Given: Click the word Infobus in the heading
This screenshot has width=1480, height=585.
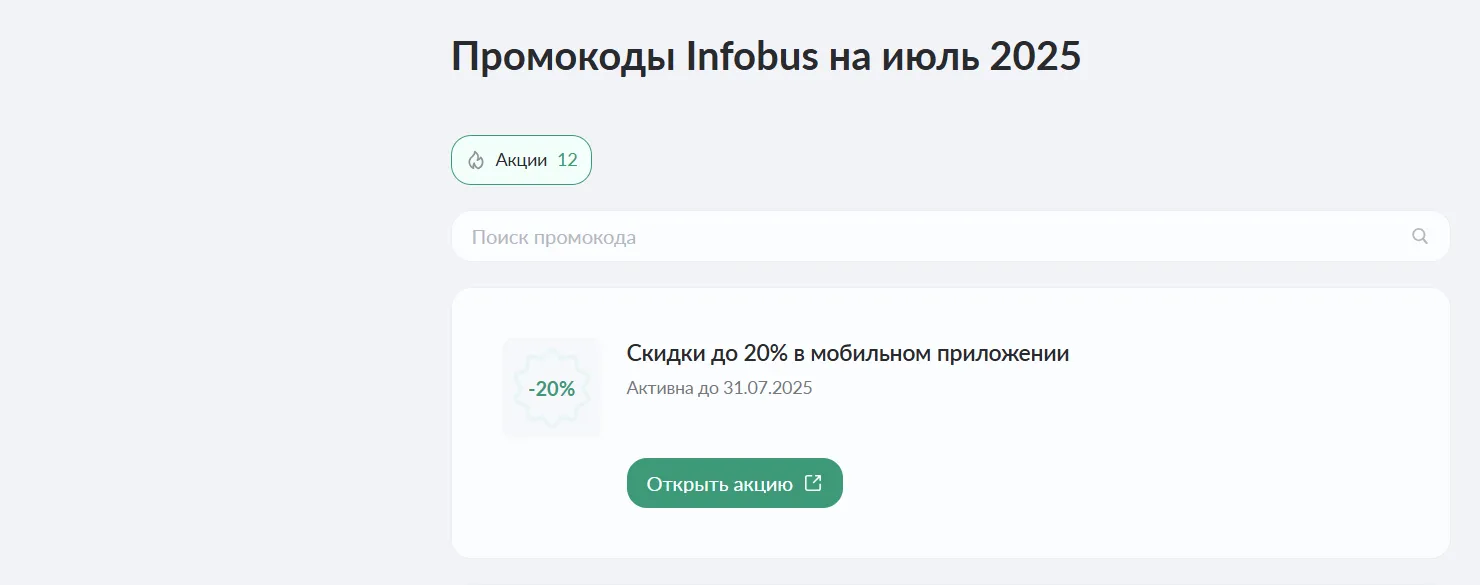Looking at the screenshot, I should [x=752, y=57].
